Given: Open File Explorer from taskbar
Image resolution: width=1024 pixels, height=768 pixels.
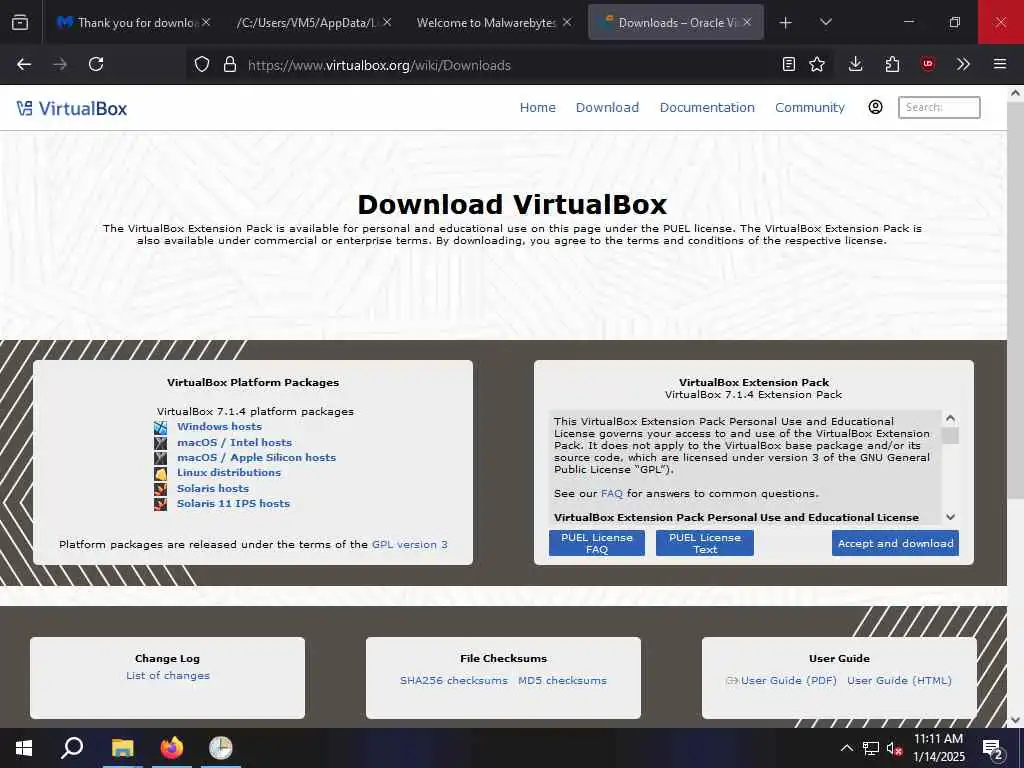Looking at the screenshot, I should (x=122, y=748).
